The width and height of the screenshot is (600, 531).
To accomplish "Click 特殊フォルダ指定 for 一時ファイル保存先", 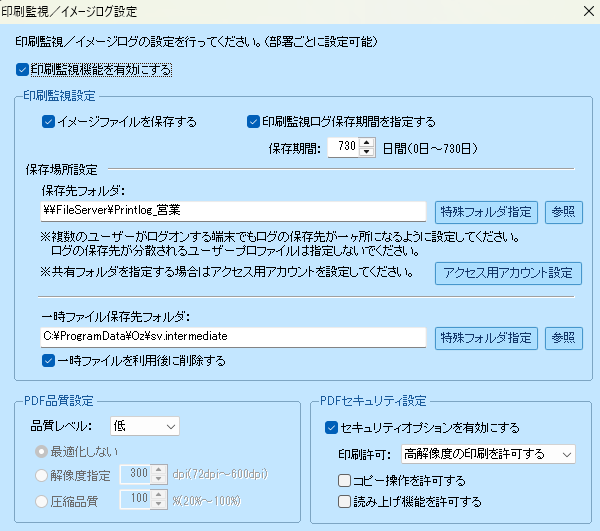I will [x=486, y=338].
